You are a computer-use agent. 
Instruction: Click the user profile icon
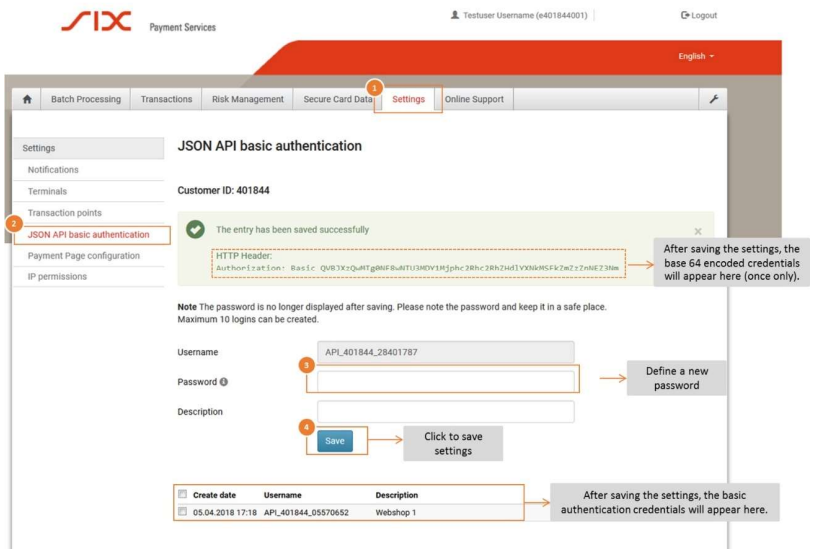point(456,15)
